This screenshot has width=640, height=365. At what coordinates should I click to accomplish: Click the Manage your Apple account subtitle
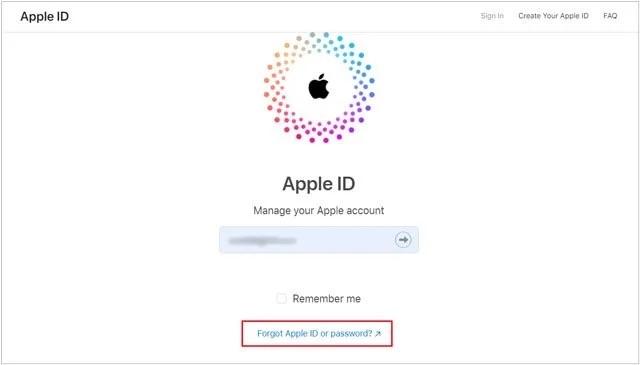[x=319, y=211]
